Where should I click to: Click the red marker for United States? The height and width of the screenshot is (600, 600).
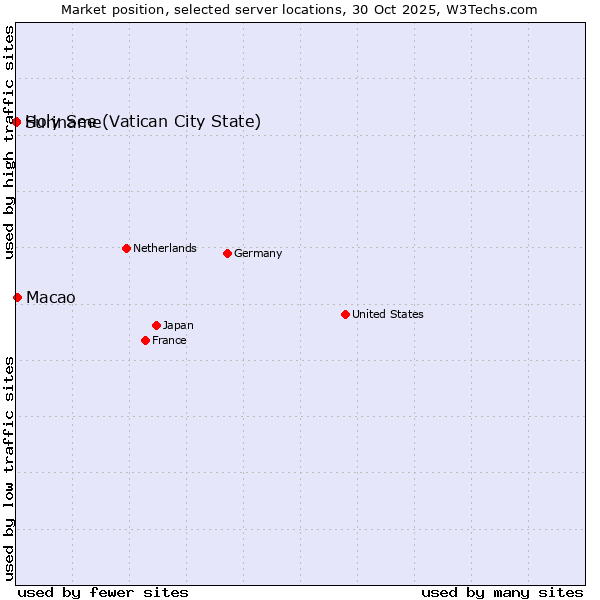coord(345,314)
